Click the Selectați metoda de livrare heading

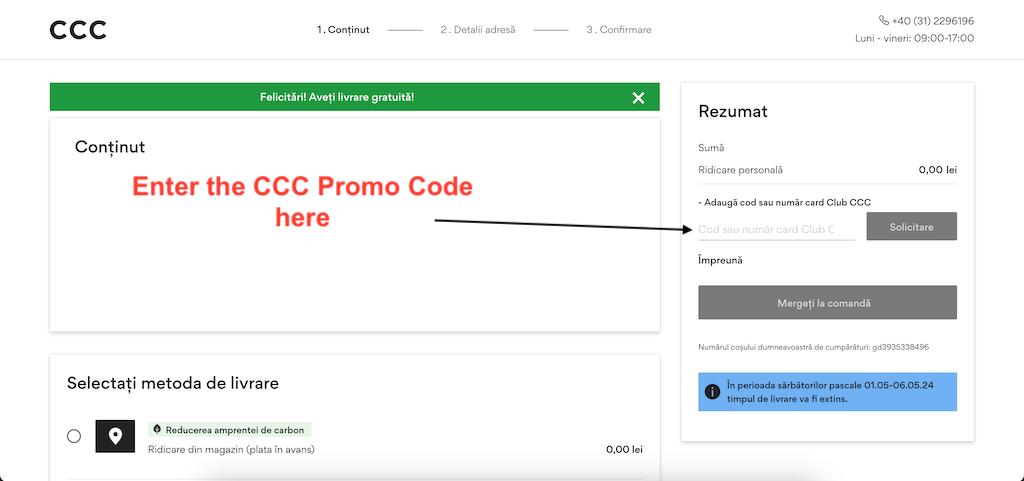(173, 384)
